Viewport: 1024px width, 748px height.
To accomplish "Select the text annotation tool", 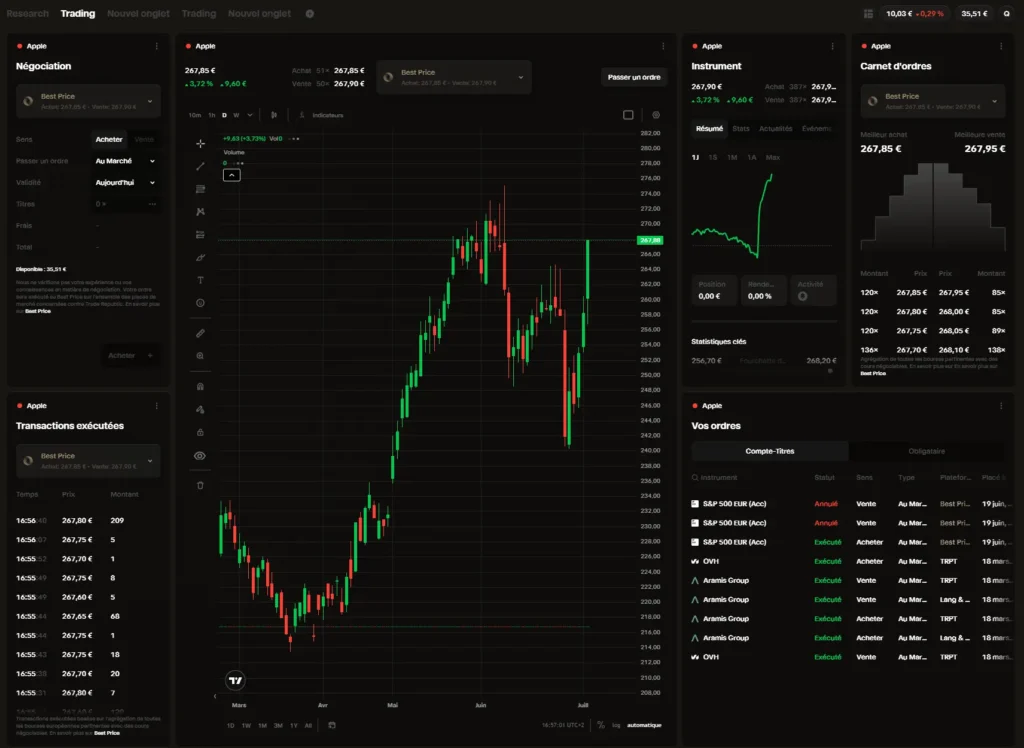I will click(200, 280).
